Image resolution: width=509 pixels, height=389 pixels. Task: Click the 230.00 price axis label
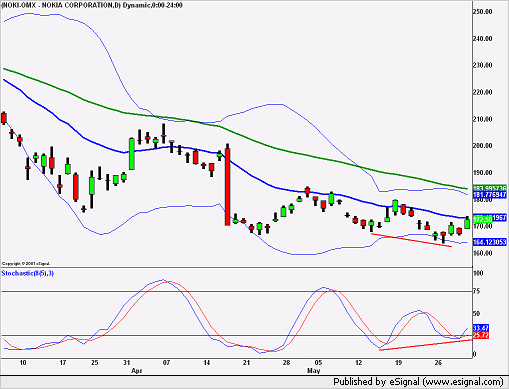[x=483, y=65]
